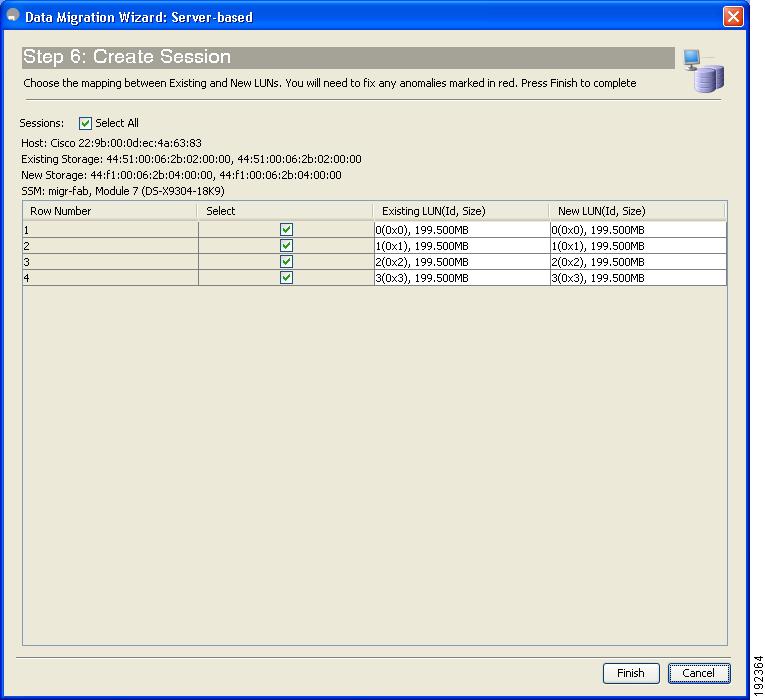The image size is (765, 700).
Task: Click Row Number cell 1
Action: [110, 230]
